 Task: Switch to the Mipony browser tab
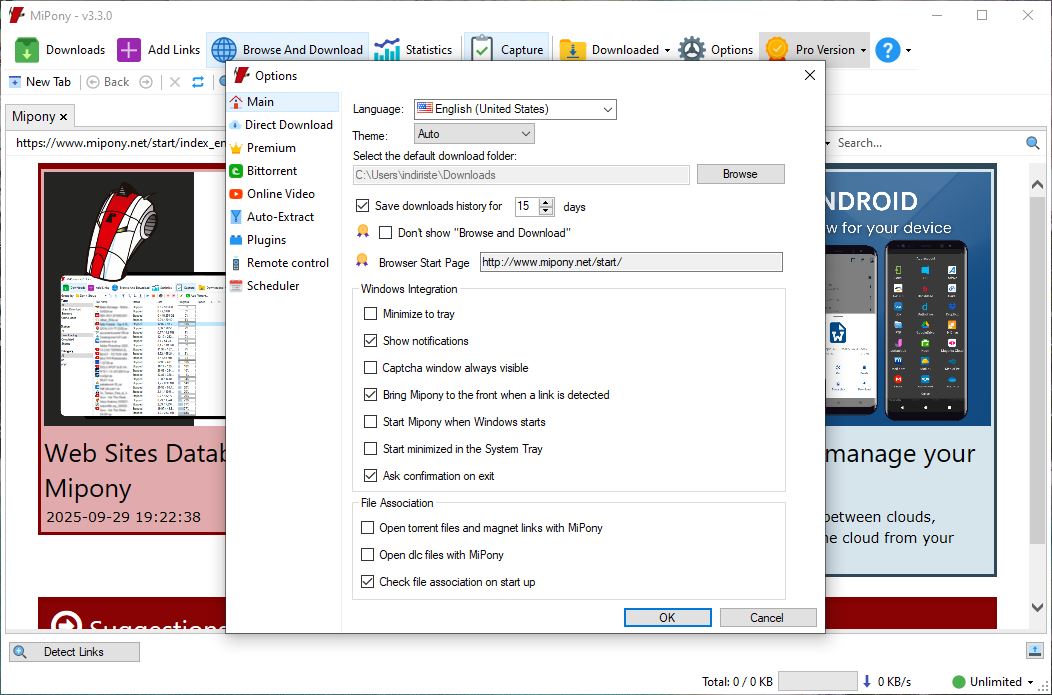pos(39,117)
